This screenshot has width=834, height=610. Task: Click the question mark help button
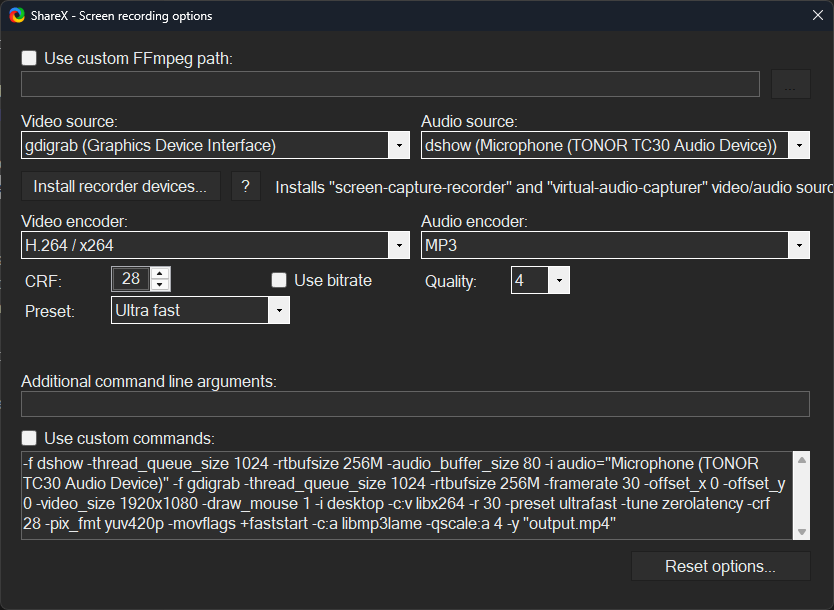(x=246, y=187)
